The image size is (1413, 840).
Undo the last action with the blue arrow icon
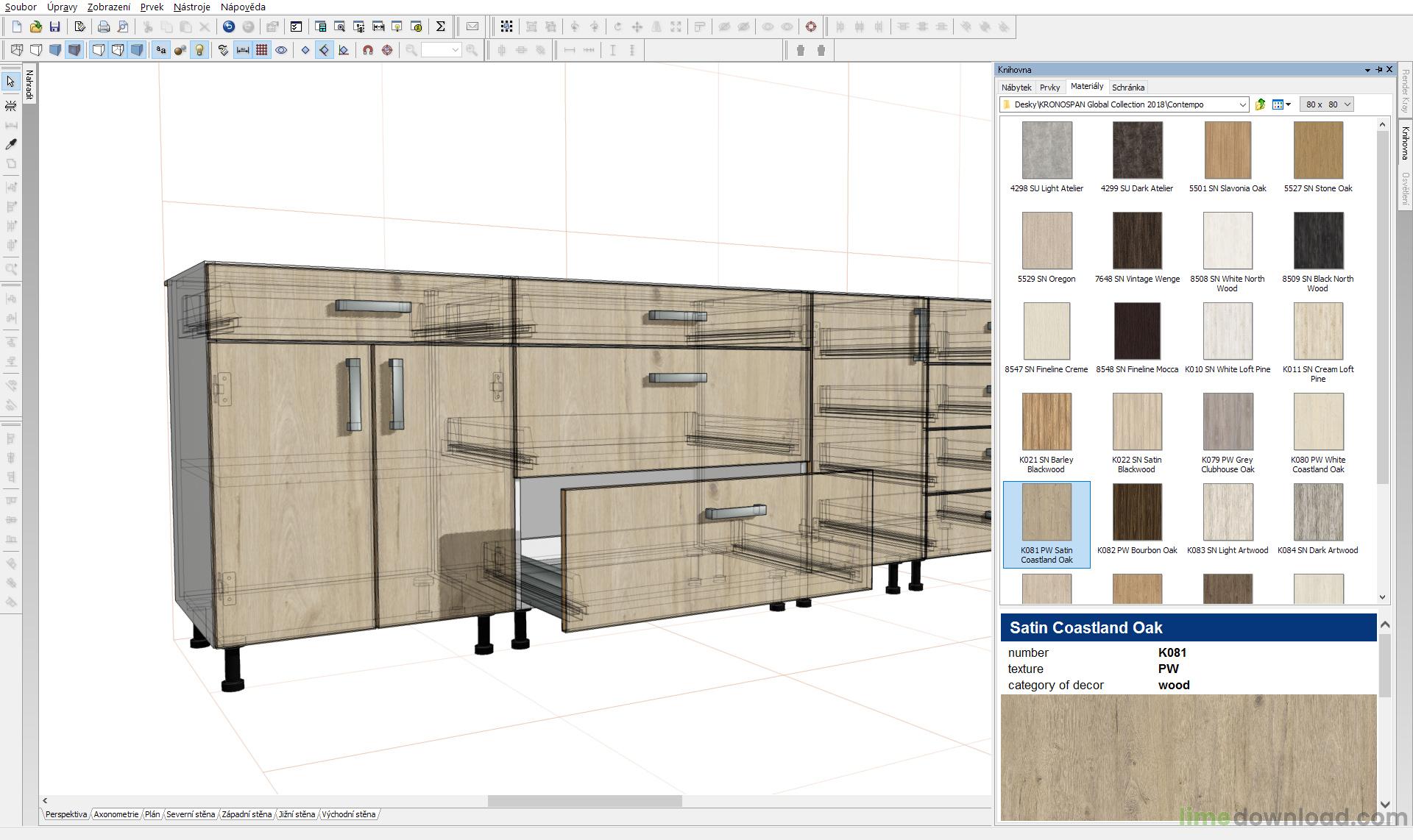229,26
